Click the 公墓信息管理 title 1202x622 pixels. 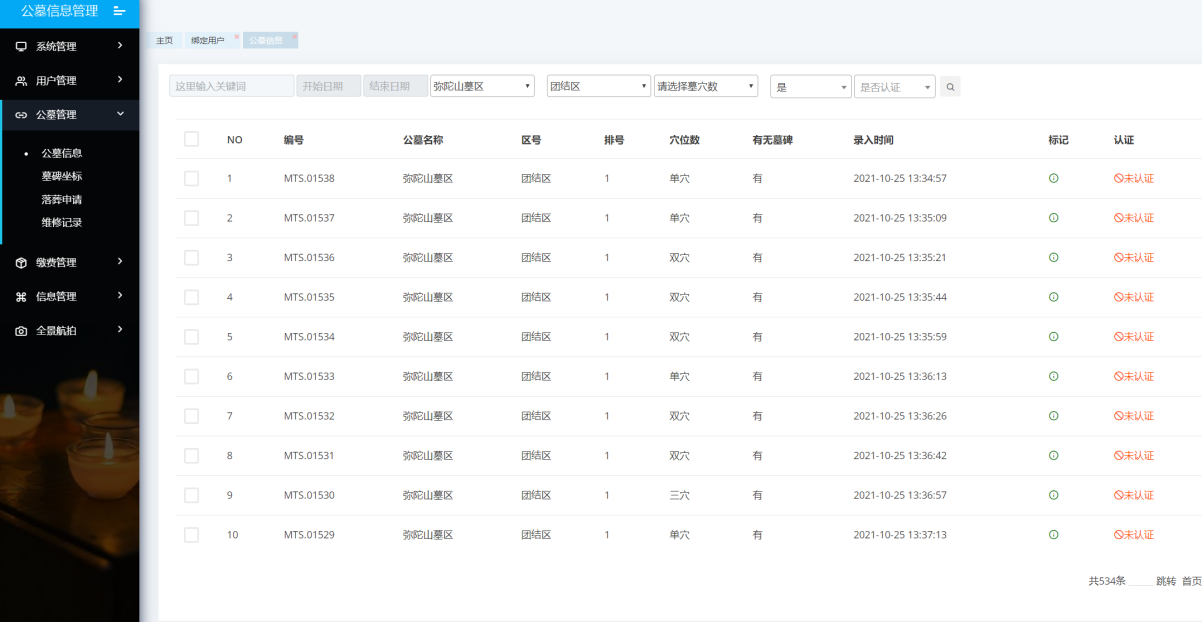(60, 11)
